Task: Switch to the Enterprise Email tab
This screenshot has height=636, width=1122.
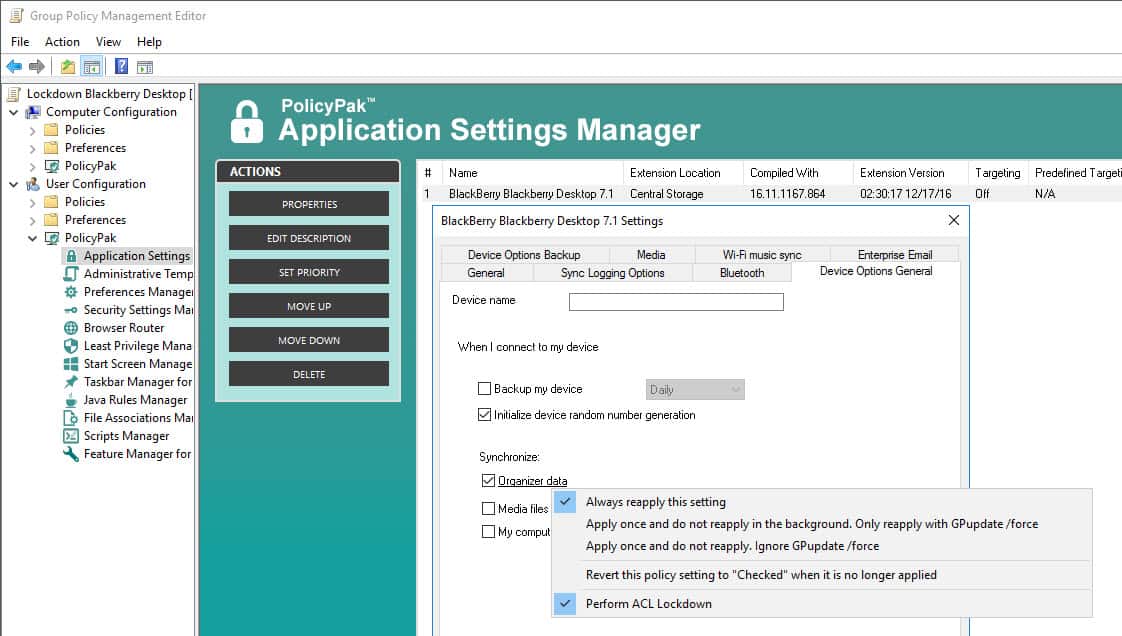Action: 894,255
